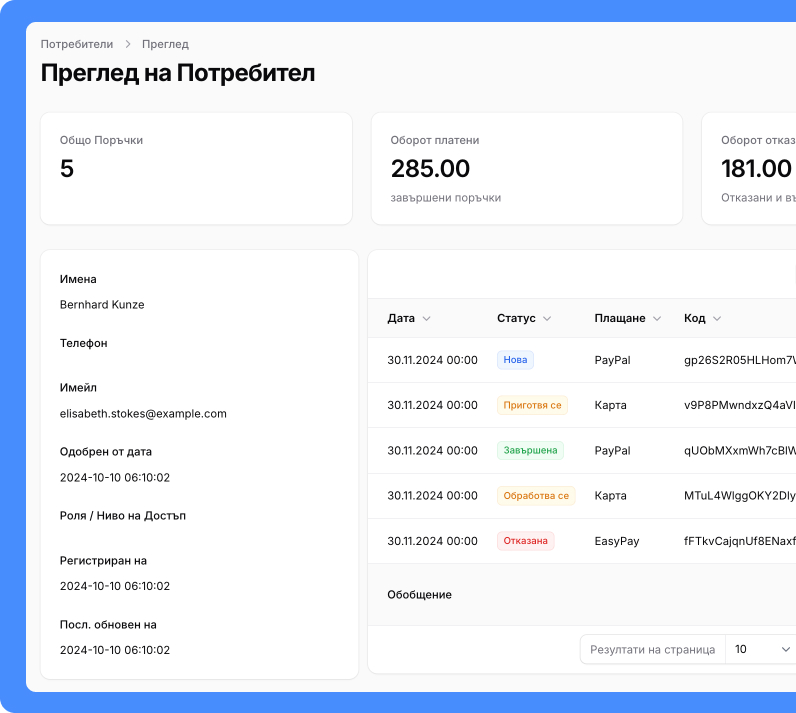The width and height of the screenshot is (796, 713).
Task: Click the Обобщение summary row
Action: [x=582, y=594]
